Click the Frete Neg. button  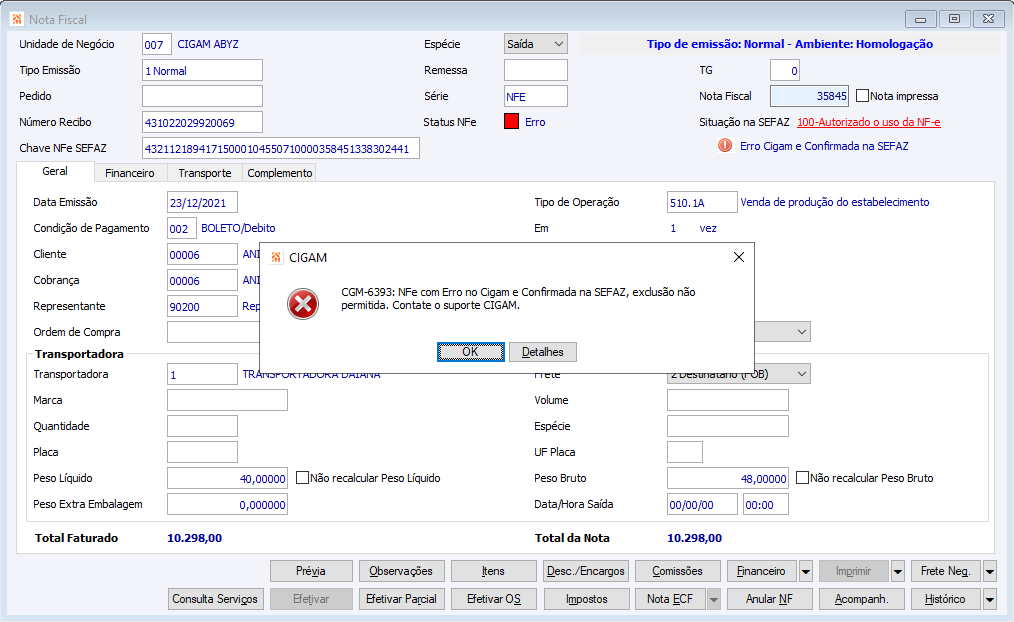tap(945, 572)
